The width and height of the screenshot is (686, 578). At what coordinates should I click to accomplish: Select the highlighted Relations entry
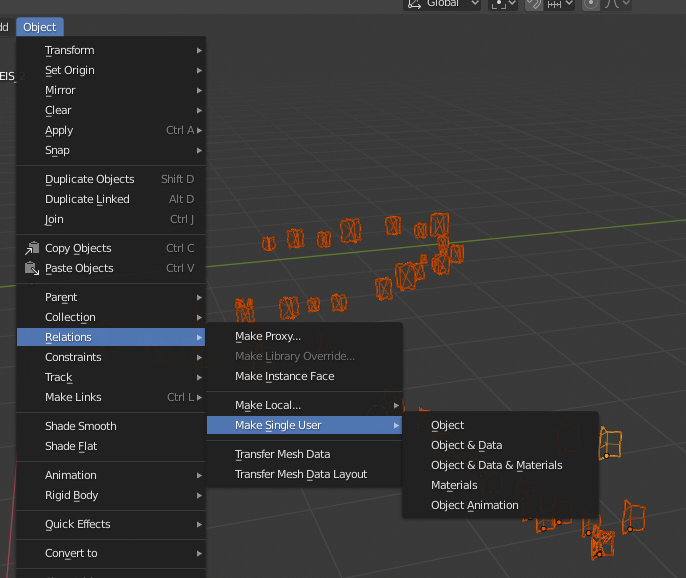coord(111,337)
